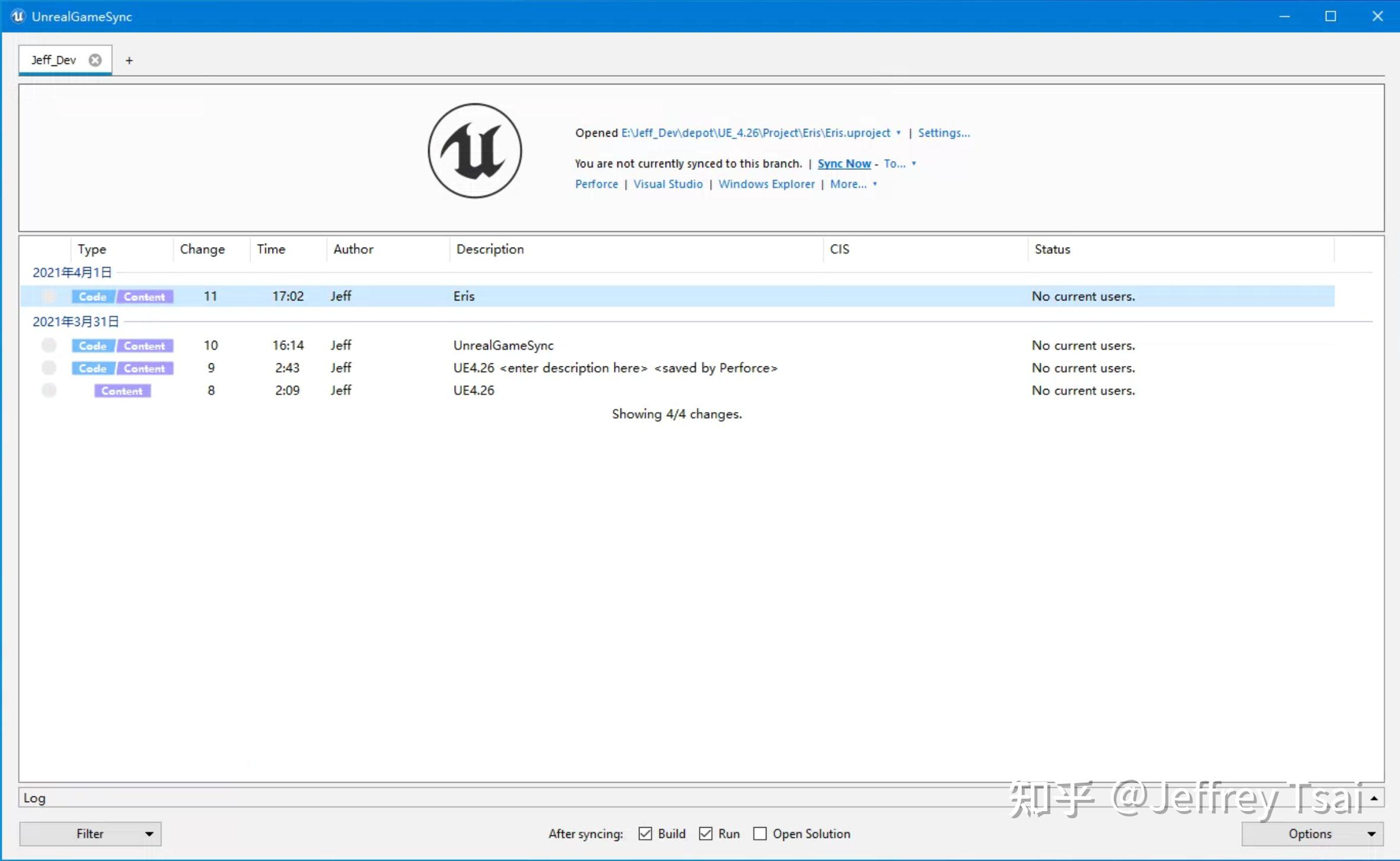Viewport: 1400px width, 861px height.
Task: Enable the Open Solution checkbox
Action: 759,834
